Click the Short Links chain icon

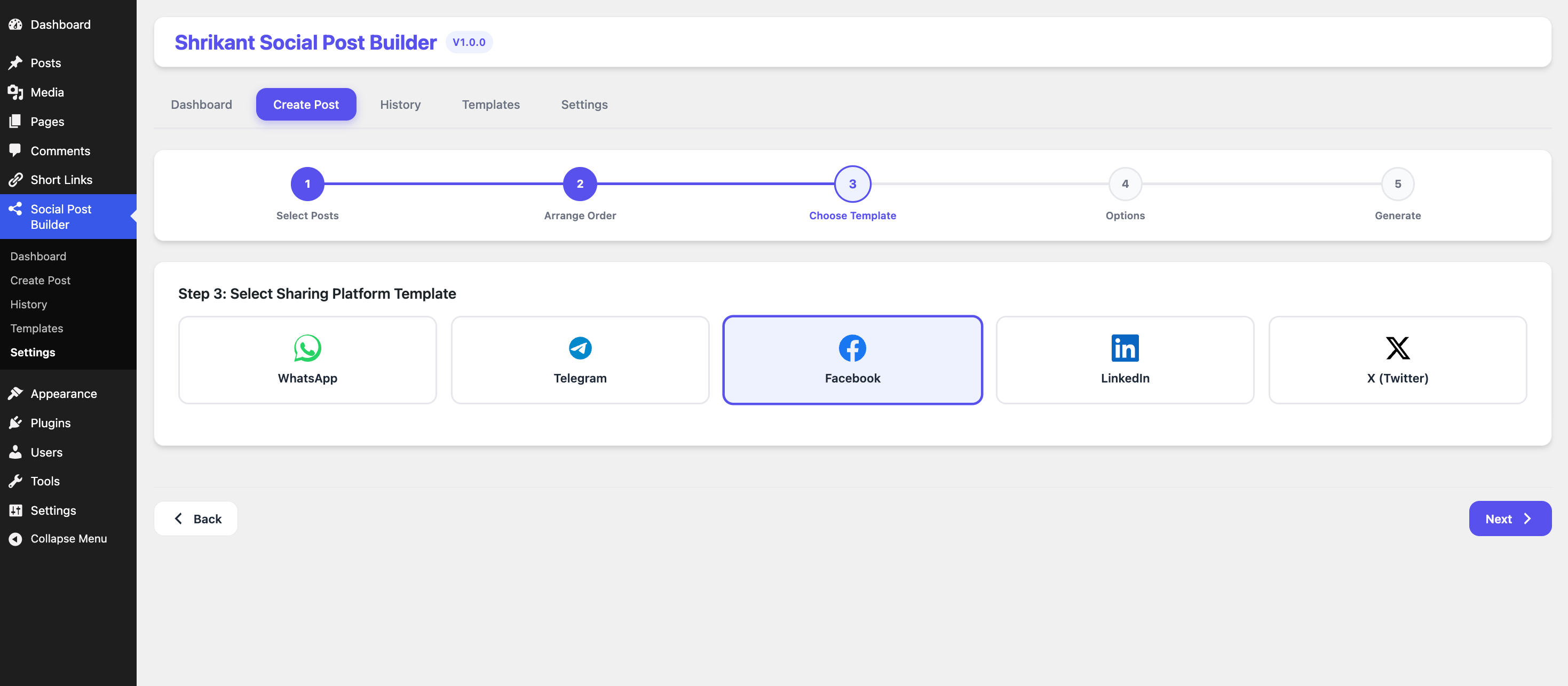[15, 179]
